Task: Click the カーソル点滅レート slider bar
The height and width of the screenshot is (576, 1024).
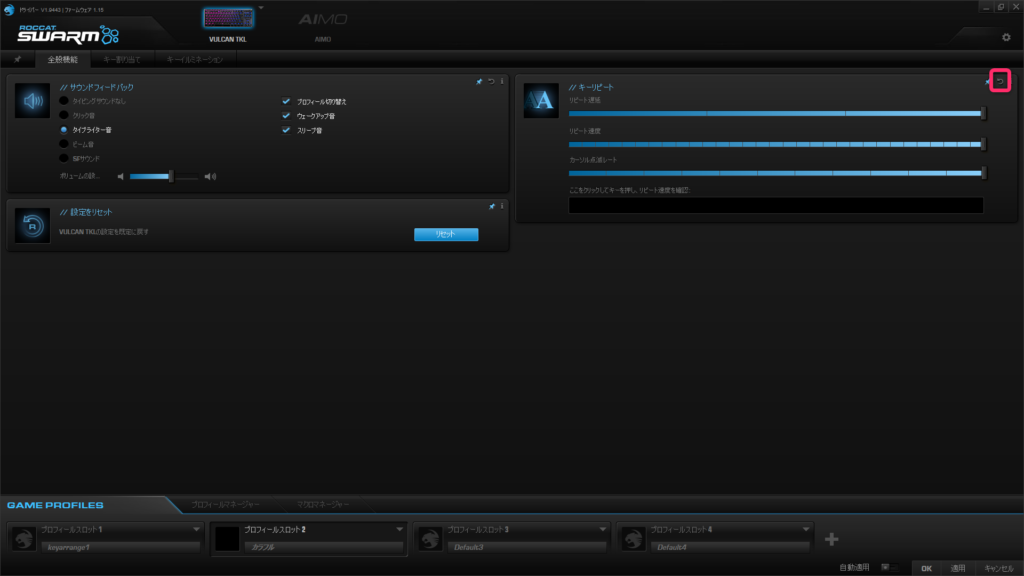Action: (776, 173)
